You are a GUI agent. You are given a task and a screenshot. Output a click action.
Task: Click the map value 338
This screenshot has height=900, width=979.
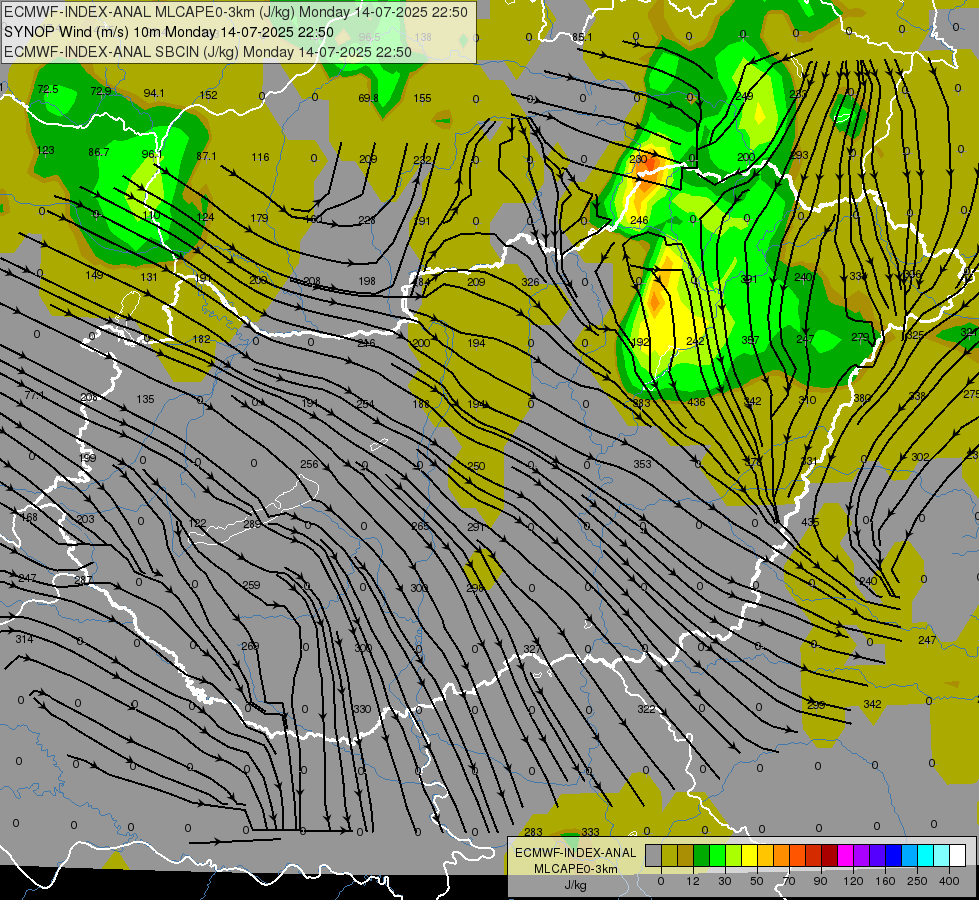(x=917, y=396)
